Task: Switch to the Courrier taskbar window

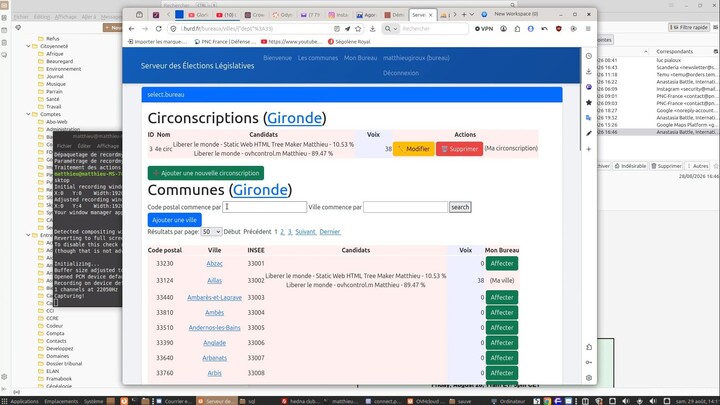Action: click(174, 401)
